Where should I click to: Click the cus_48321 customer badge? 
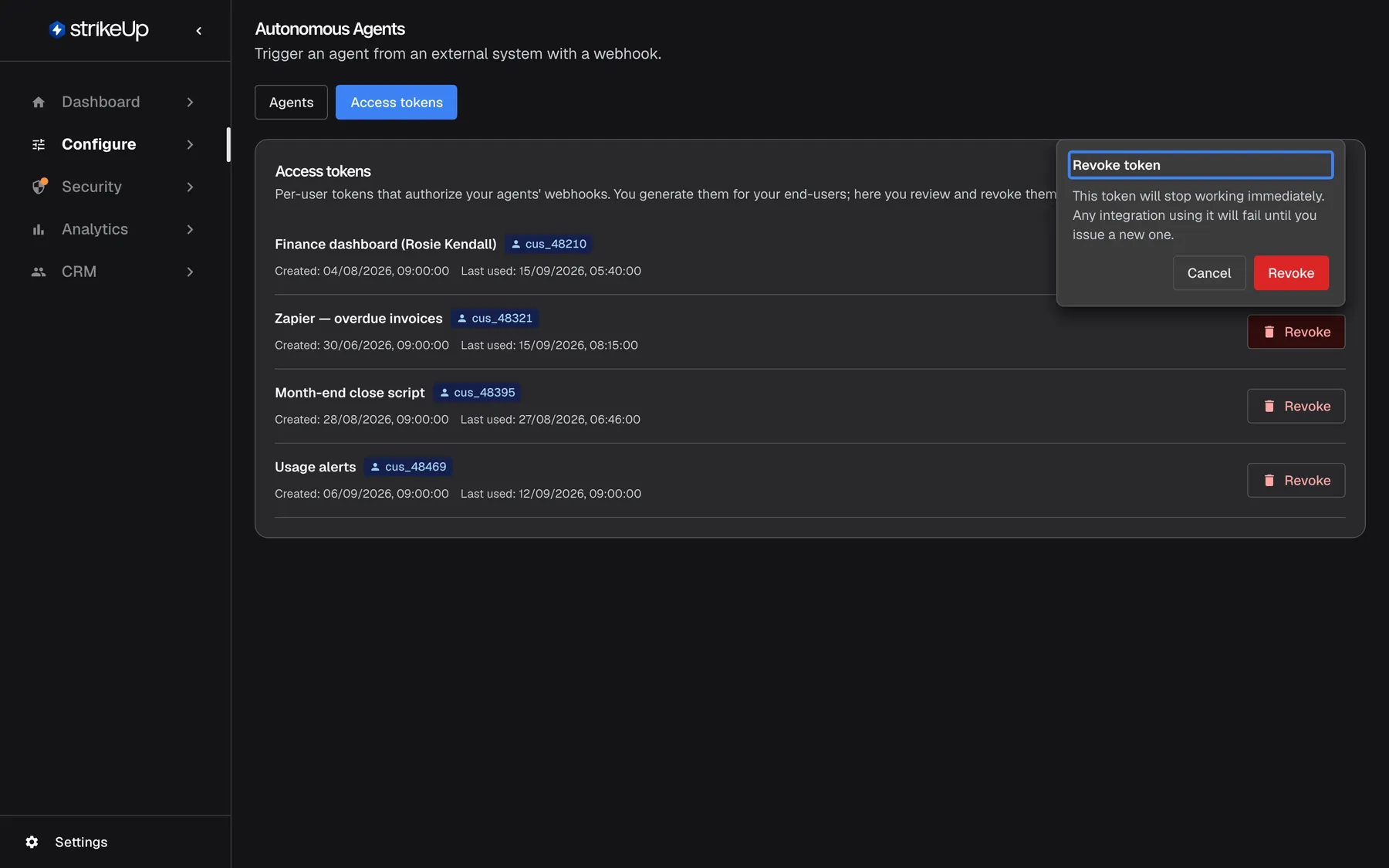pos(495,319)
